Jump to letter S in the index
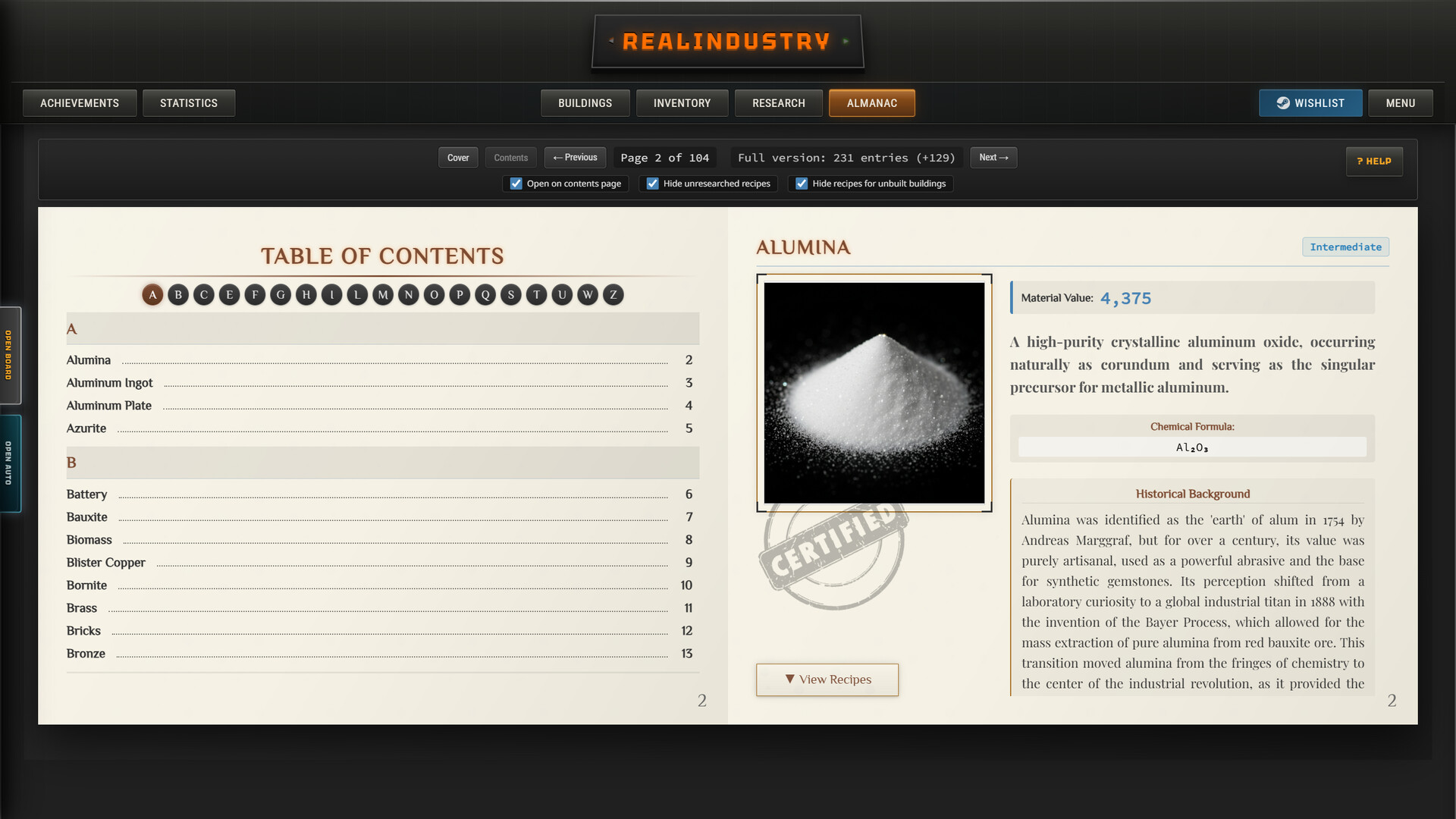 pyautogui.click(x=511, y=295)
